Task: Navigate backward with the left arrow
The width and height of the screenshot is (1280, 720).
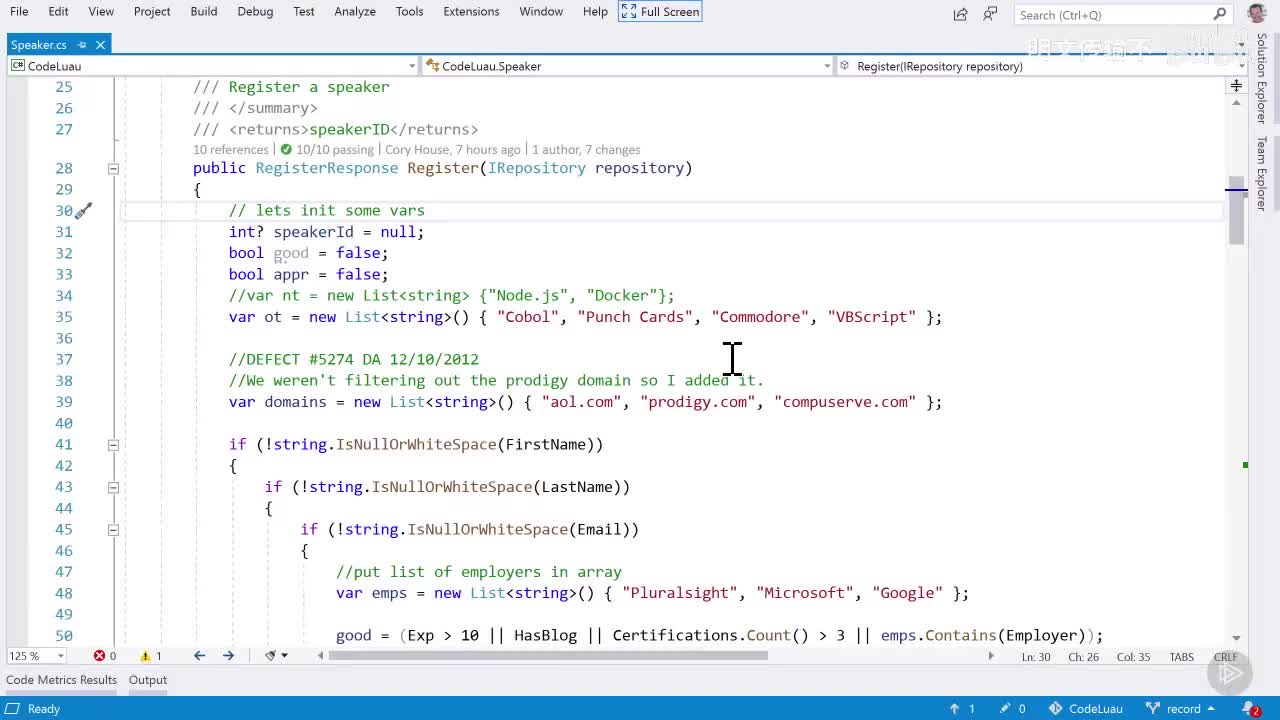Action: (x=199, y=656)
